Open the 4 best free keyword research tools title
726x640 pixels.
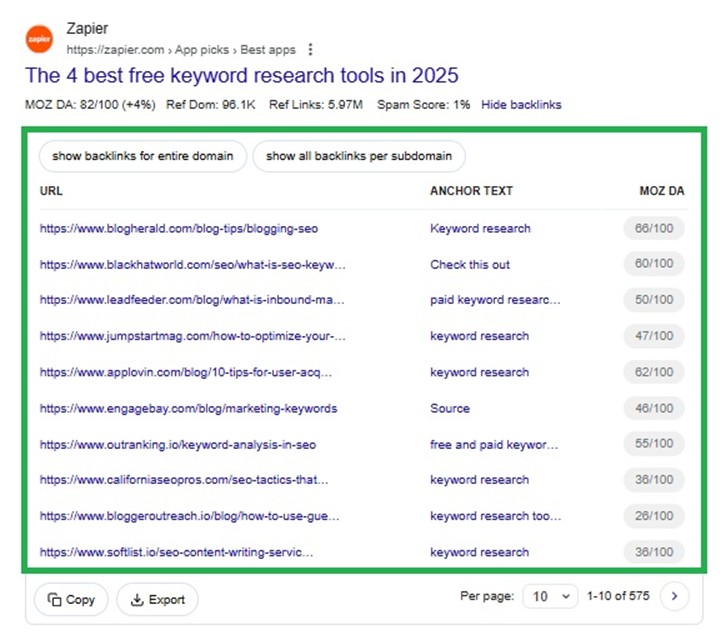pos(242,76)
